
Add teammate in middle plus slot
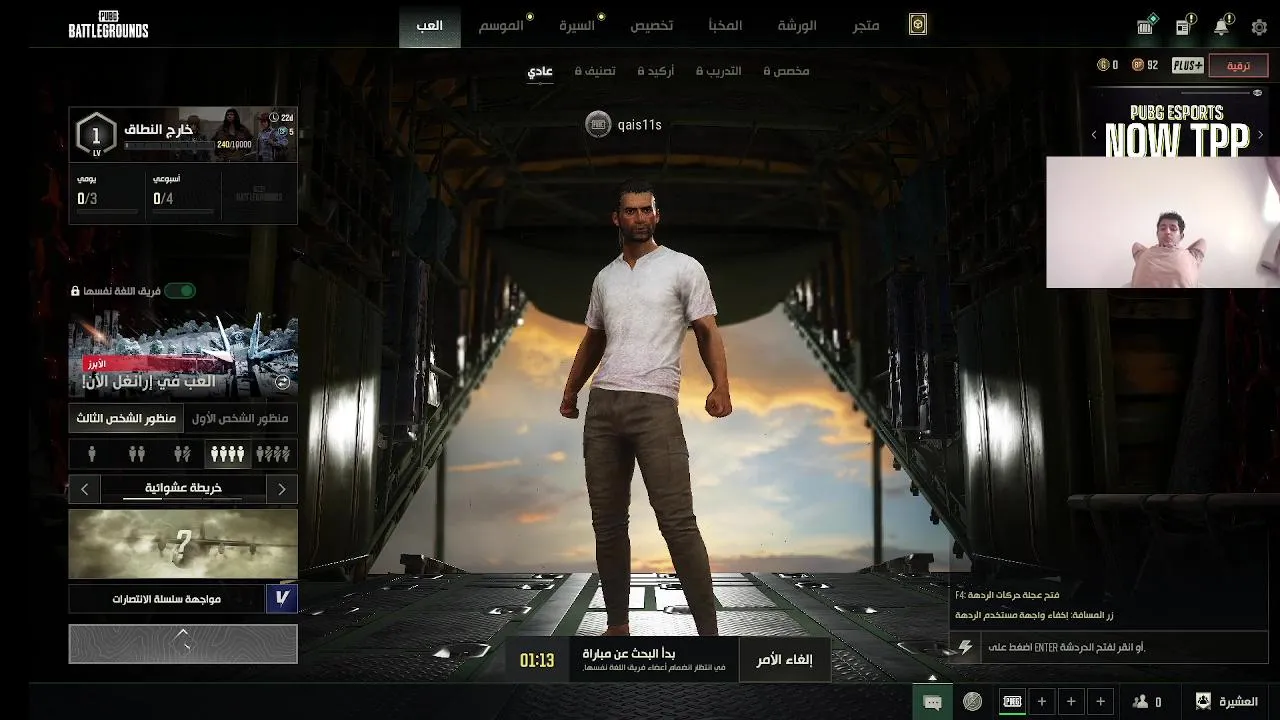coord(1071,702)
